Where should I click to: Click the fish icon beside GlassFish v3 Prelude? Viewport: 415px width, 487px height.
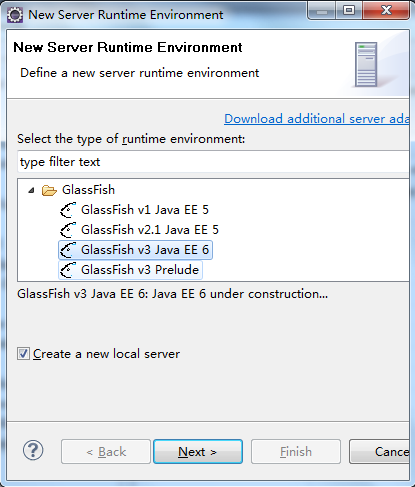pyautogui.click(x=68, y=270)
